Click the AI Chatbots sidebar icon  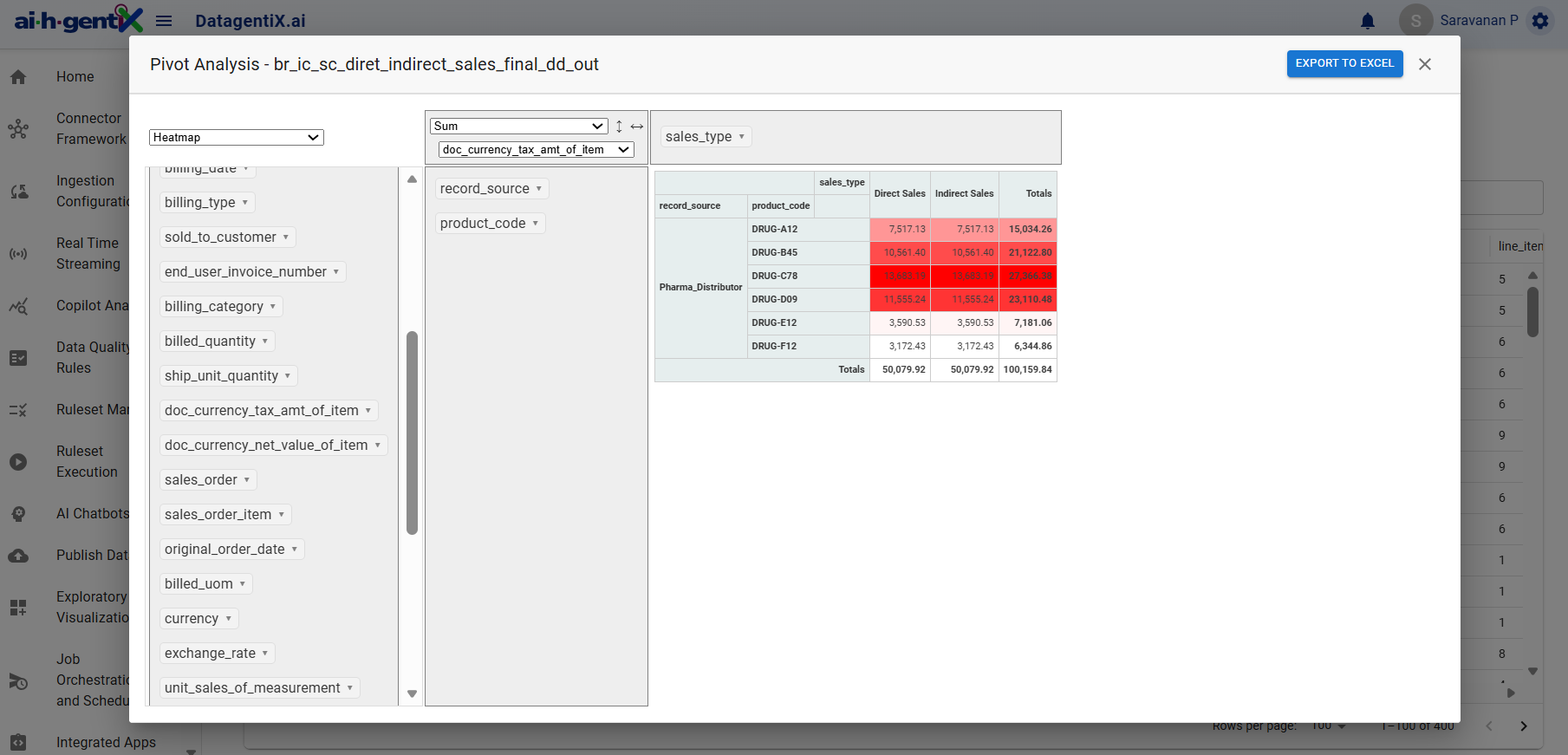tap(18, 514)
